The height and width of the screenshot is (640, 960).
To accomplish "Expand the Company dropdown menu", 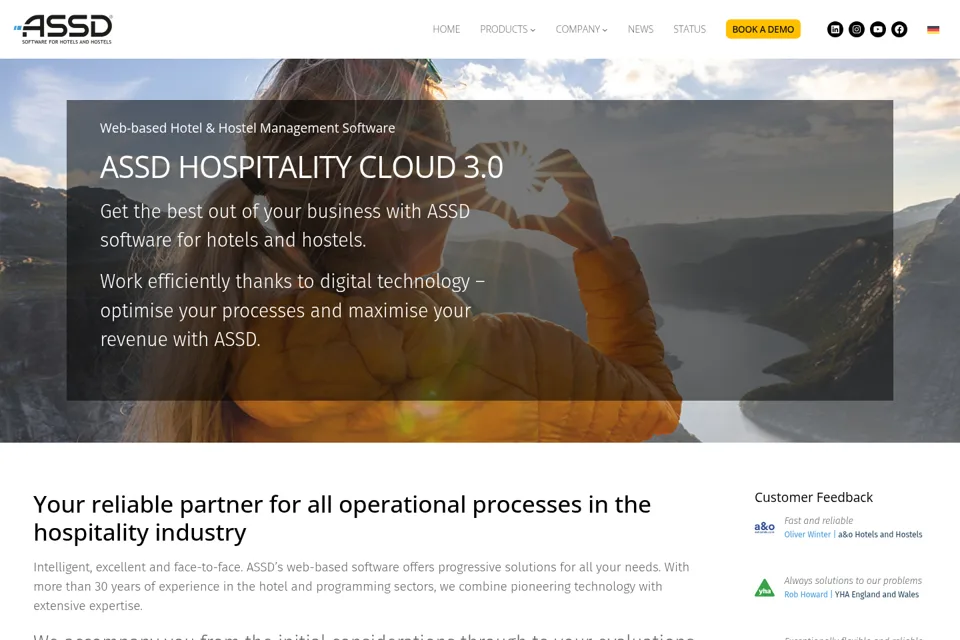I will pos(581,29).
